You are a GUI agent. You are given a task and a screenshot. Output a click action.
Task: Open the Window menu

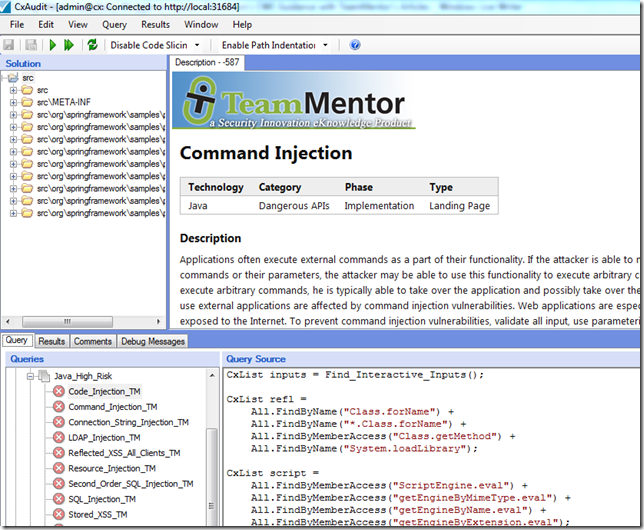[201, 25]
